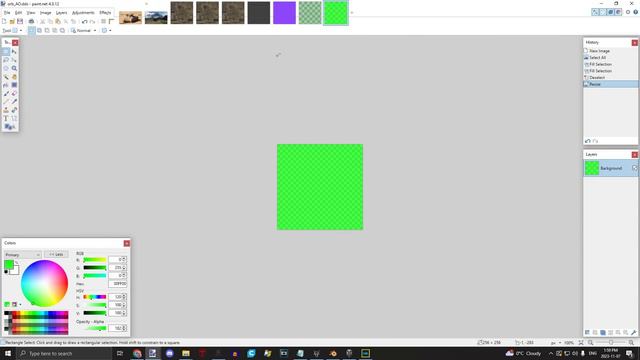Select the Paint Bucket tool
The width and height of the screenshot is (640, 360).
point(6,85)
